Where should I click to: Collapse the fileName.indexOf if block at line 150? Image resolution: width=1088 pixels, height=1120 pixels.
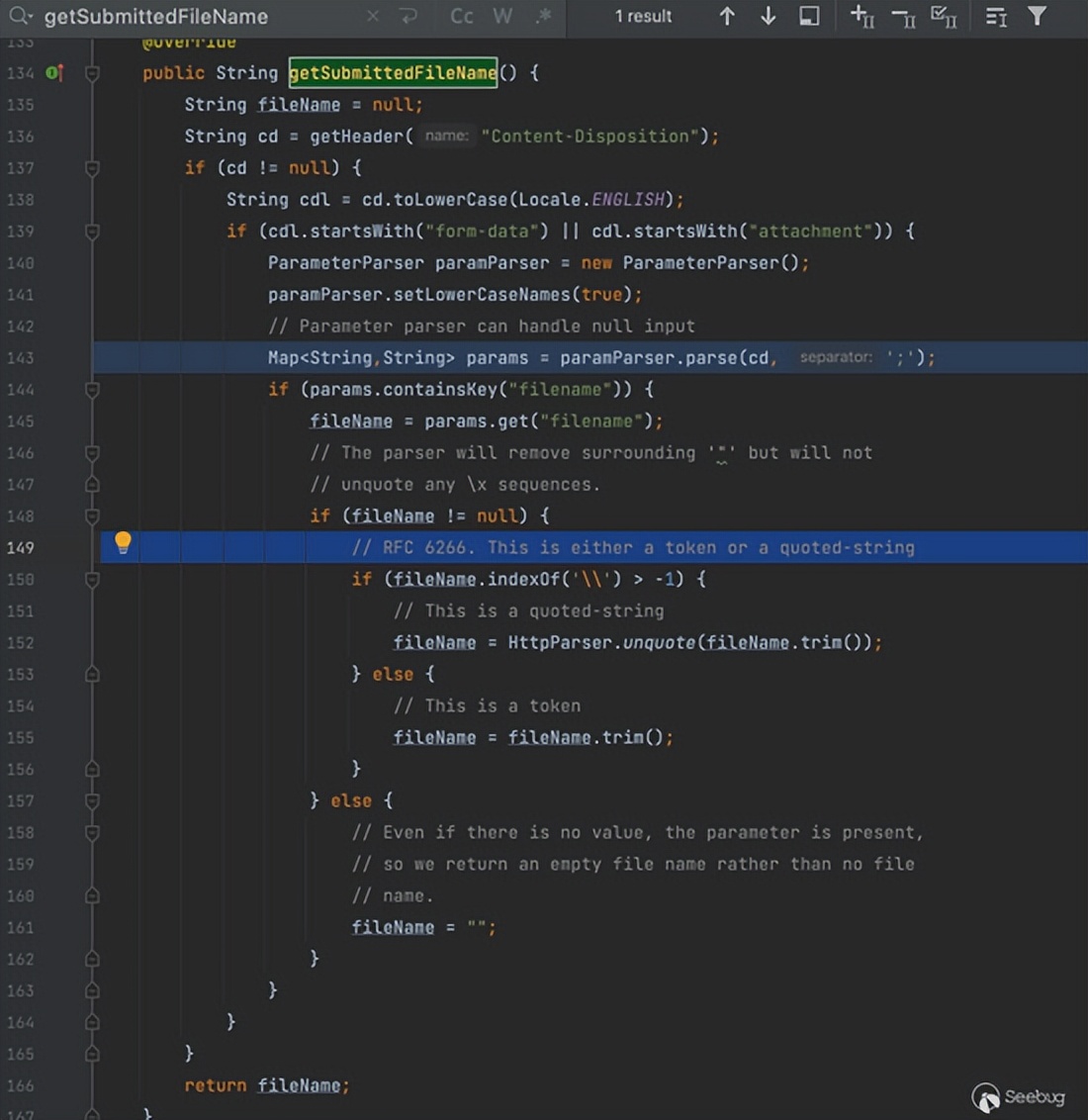click(x=92, y=579)
